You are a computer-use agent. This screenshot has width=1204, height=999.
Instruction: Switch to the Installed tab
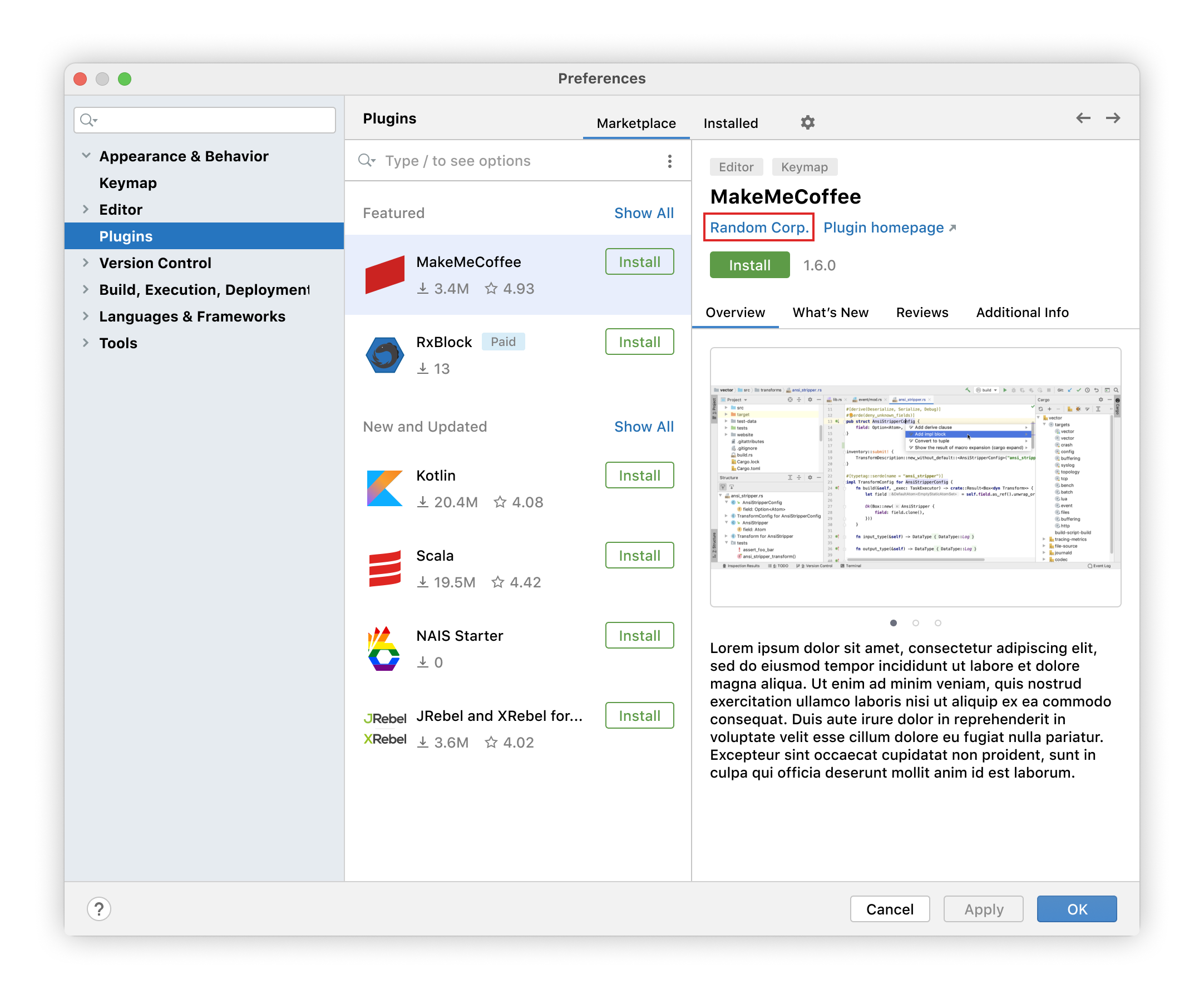(x=731, y=123)
